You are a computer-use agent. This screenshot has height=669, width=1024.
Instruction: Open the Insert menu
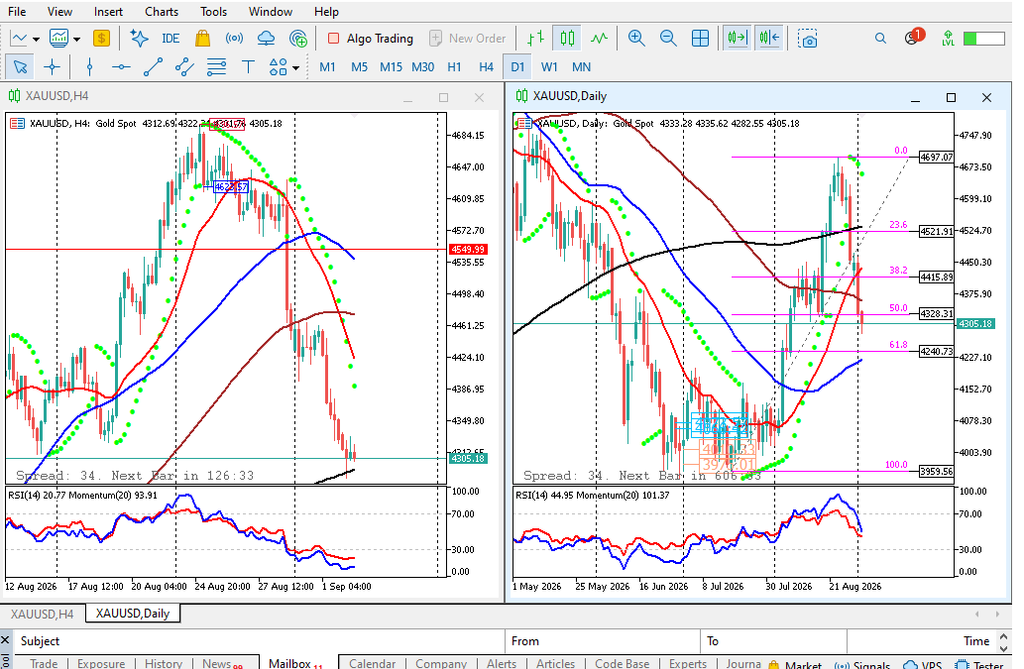click(x=108, y=12)
